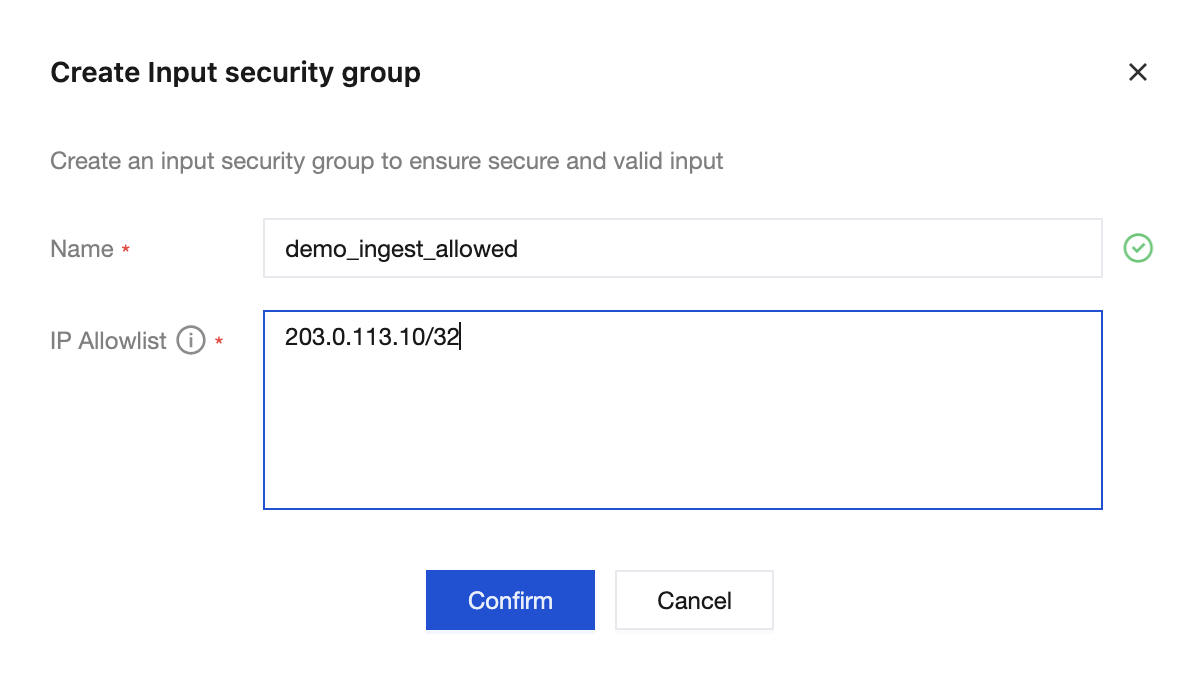Click the red asterisk after IP Allowlist icon
Image resolution: width=1200 pixels, height=680 pixels.
coord(219,342)
